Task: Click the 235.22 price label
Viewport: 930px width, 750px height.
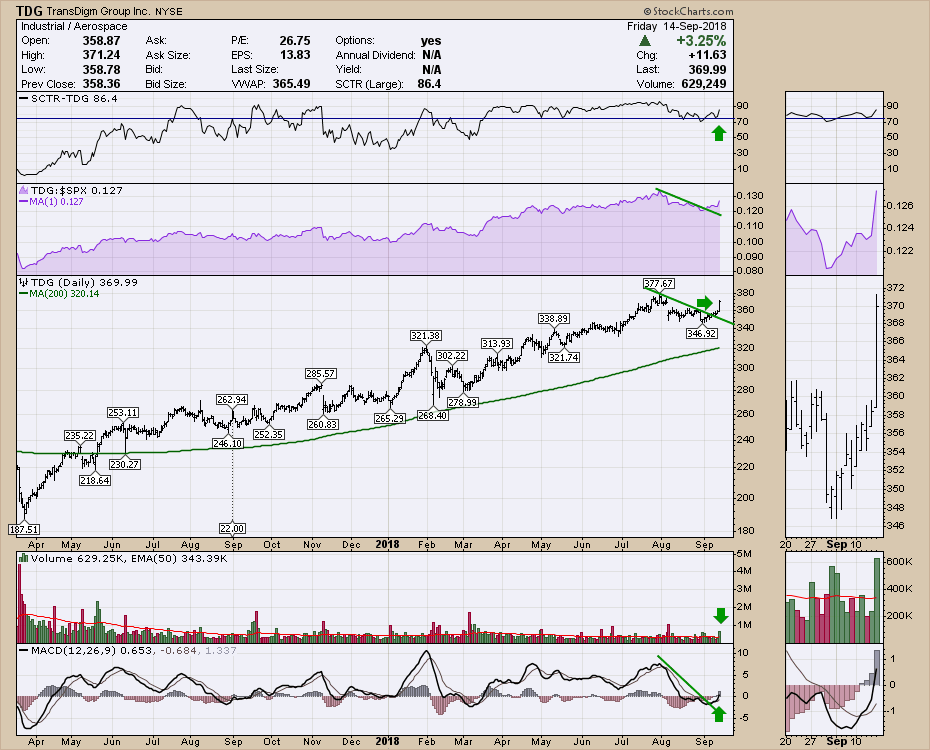Action: pyautogui.click(x=79, y=436)
